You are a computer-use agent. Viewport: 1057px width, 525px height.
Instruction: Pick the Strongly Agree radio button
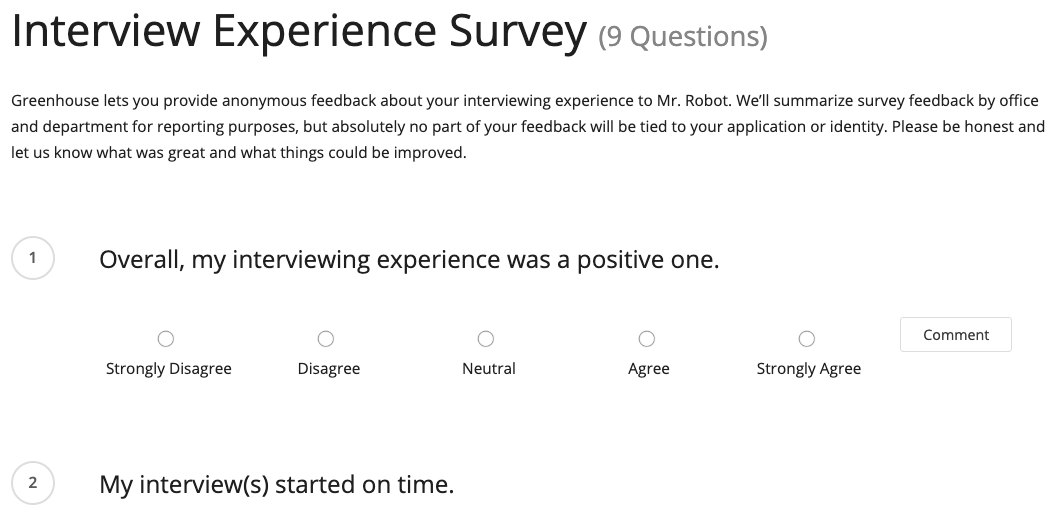[x=806, y=338]
